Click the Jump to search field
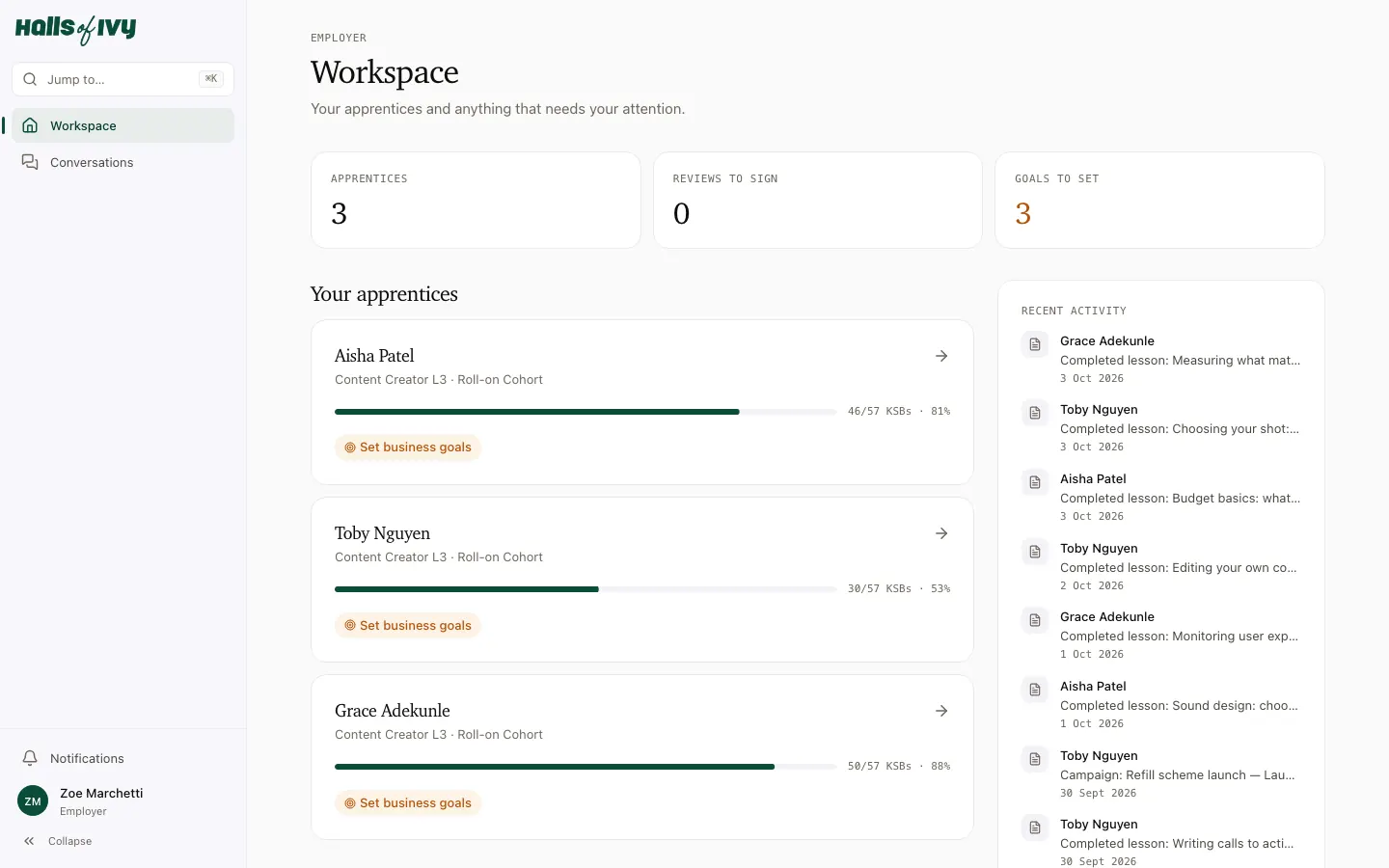The width and height of the screenshot is (1389, 868). click(123, 79)
